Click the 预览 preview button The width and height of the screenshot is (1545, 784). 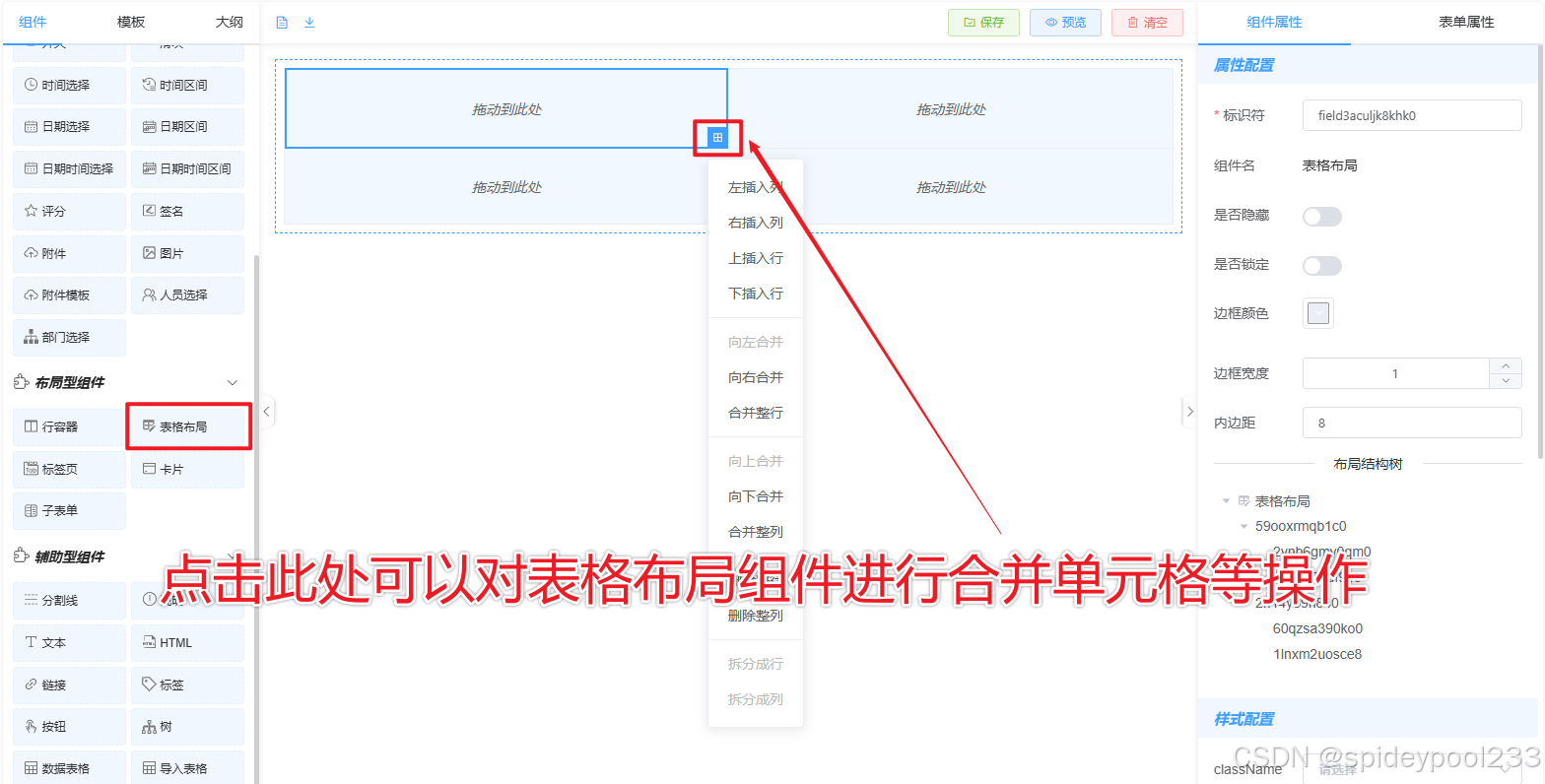tap(1066, 23)
